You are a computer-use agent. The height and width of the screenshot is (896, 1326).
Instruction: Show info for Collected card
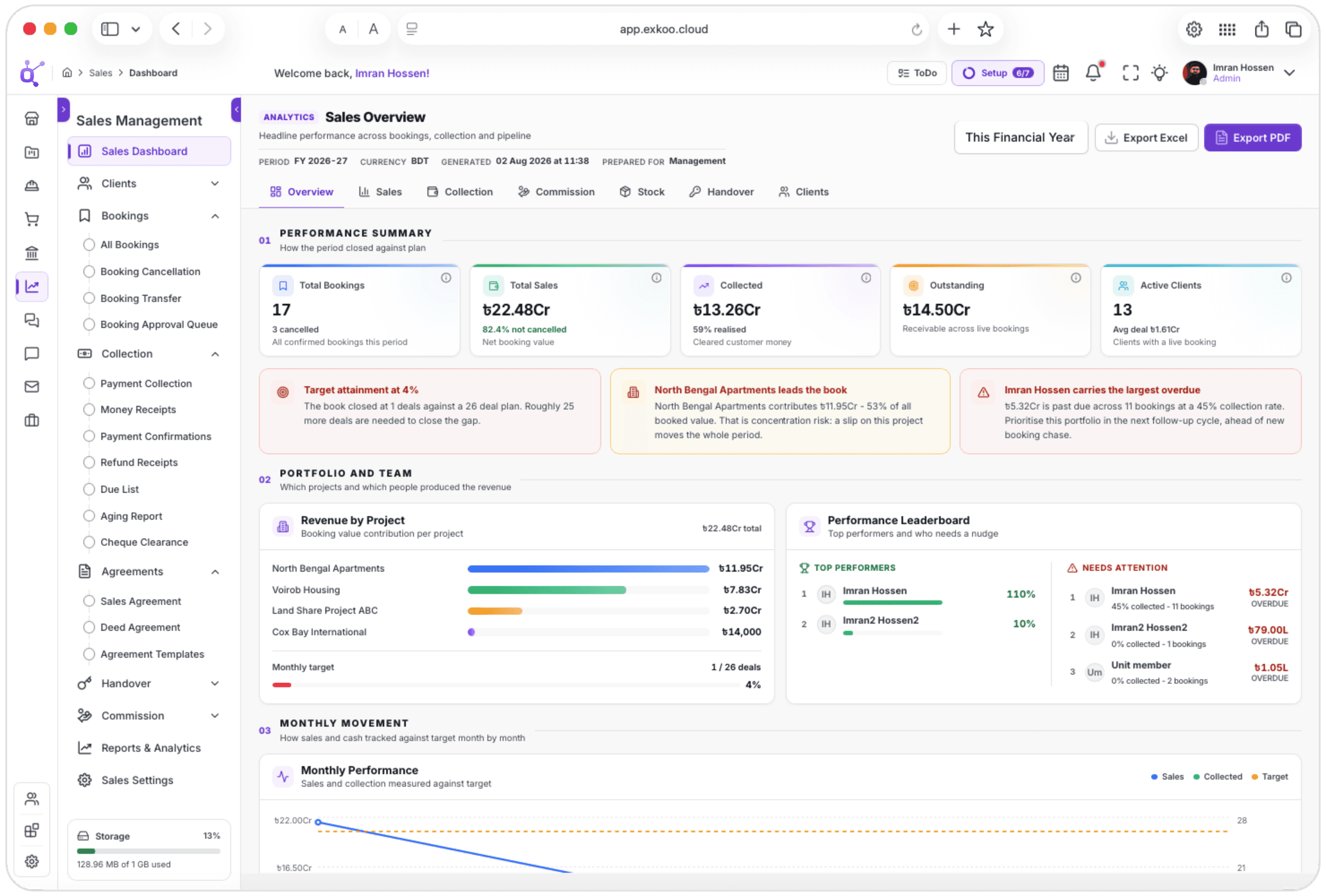[x=866, y=278]
